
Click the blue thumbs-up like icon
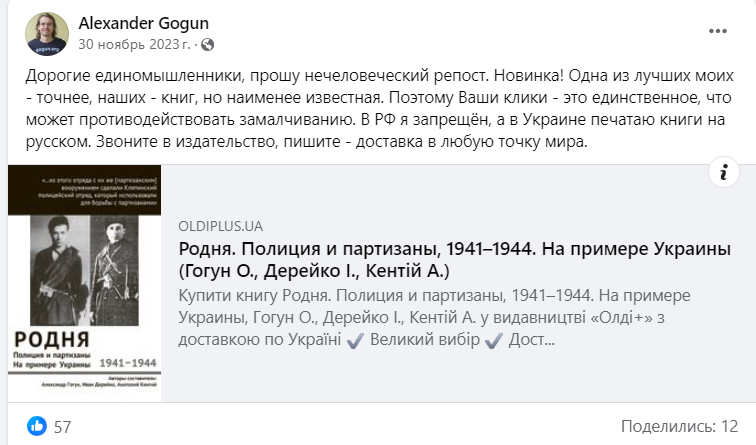click(x=37, y=426)
